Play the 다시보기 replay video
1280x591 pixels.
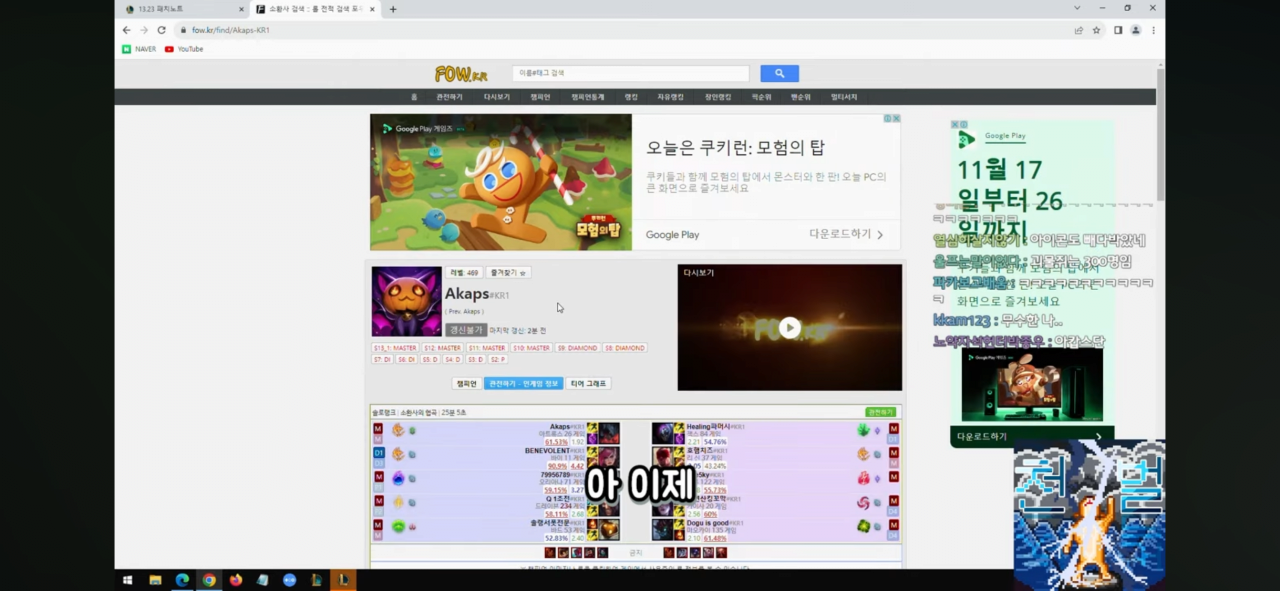pyautogui.click(x=790, y=328)
